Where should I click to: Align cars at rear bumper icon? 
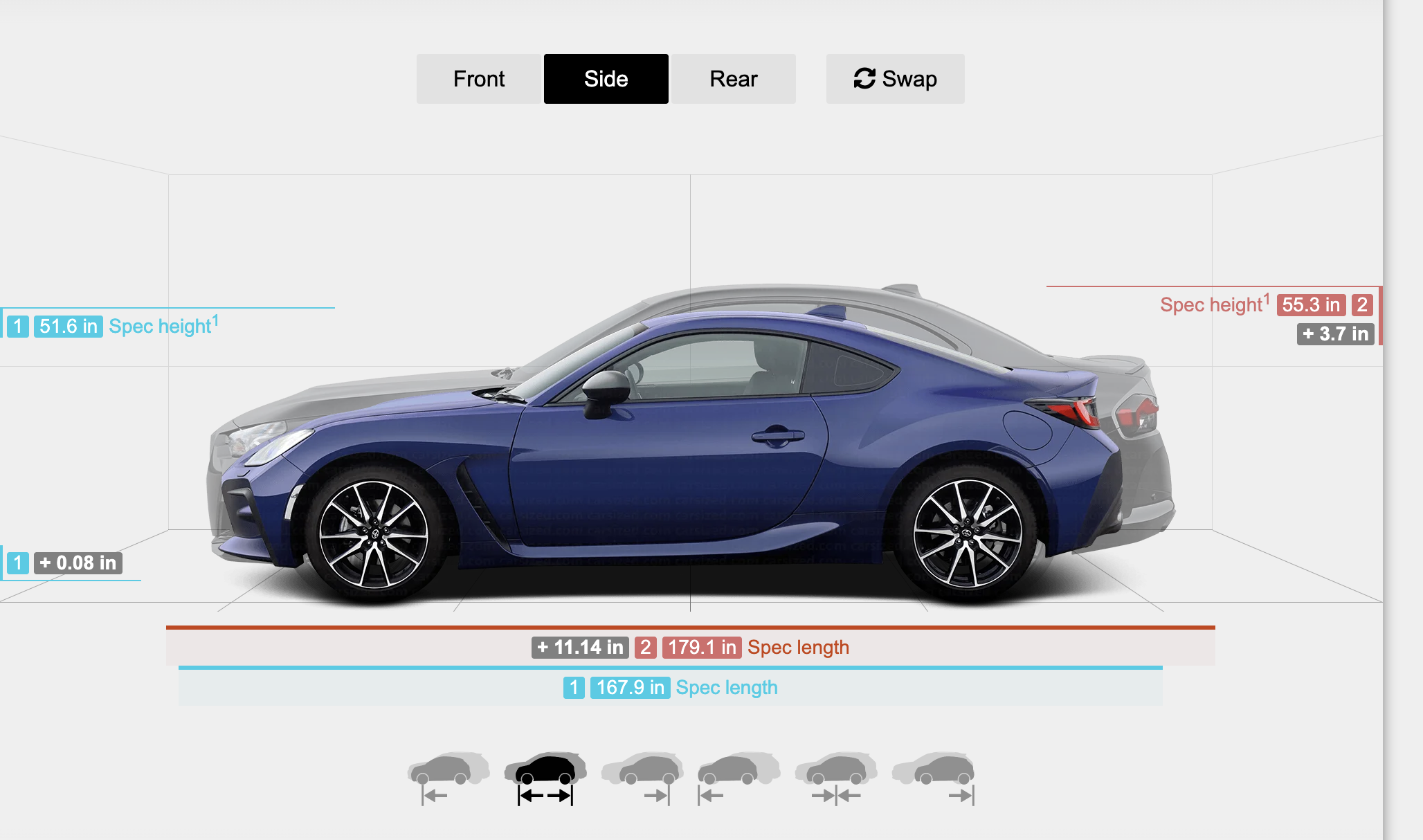point(932,778)
